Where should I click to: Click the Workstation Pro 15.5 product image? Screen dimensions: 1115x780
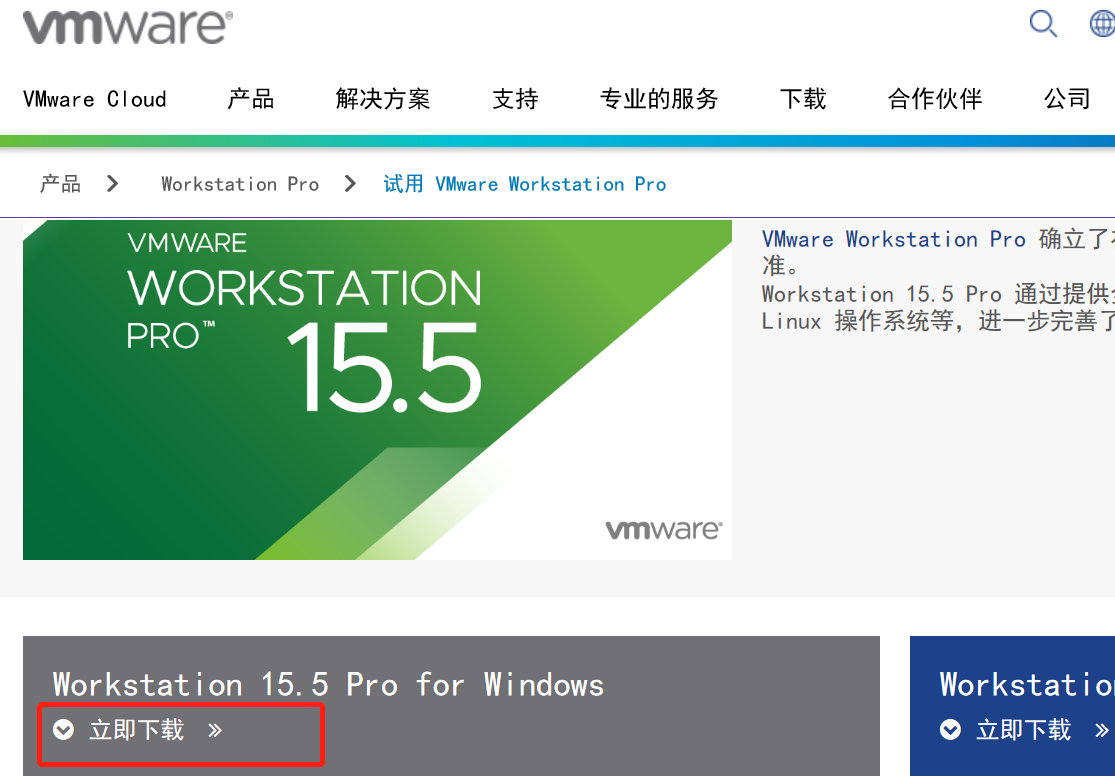pos(377,390)
